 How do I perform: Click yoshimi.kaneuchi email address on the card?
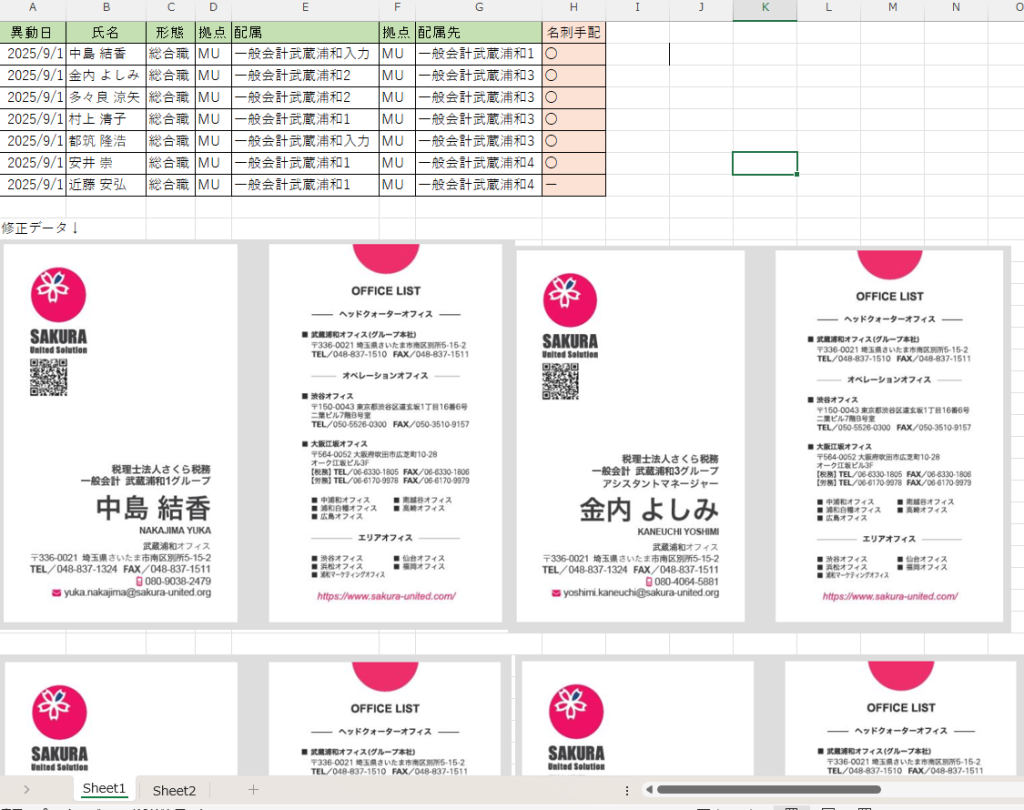pos(640,593)
